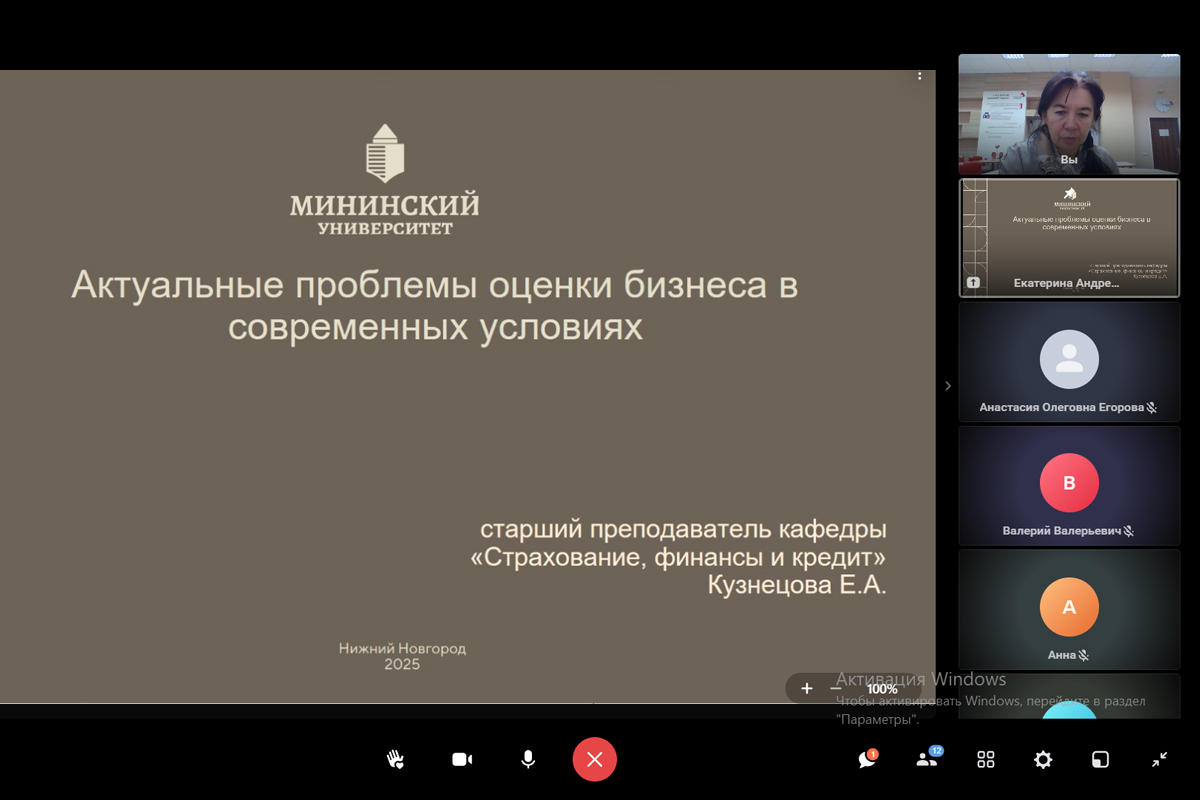Select your own video tile labeled Вы
The image size is (1200, 800).
1069,114
